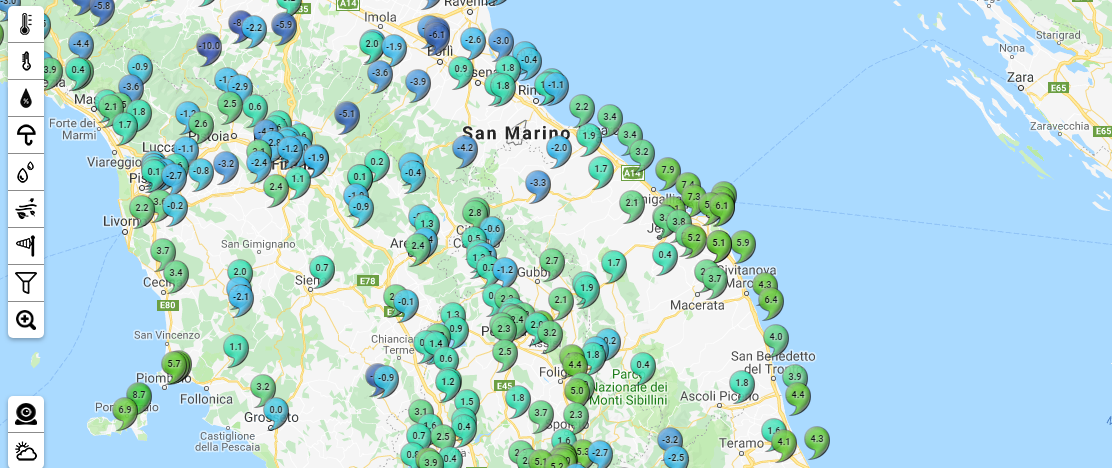This screenshot has height=468, width=1112.
Task: Click the 6.9 marker on the island
Action: coord(124,410)
